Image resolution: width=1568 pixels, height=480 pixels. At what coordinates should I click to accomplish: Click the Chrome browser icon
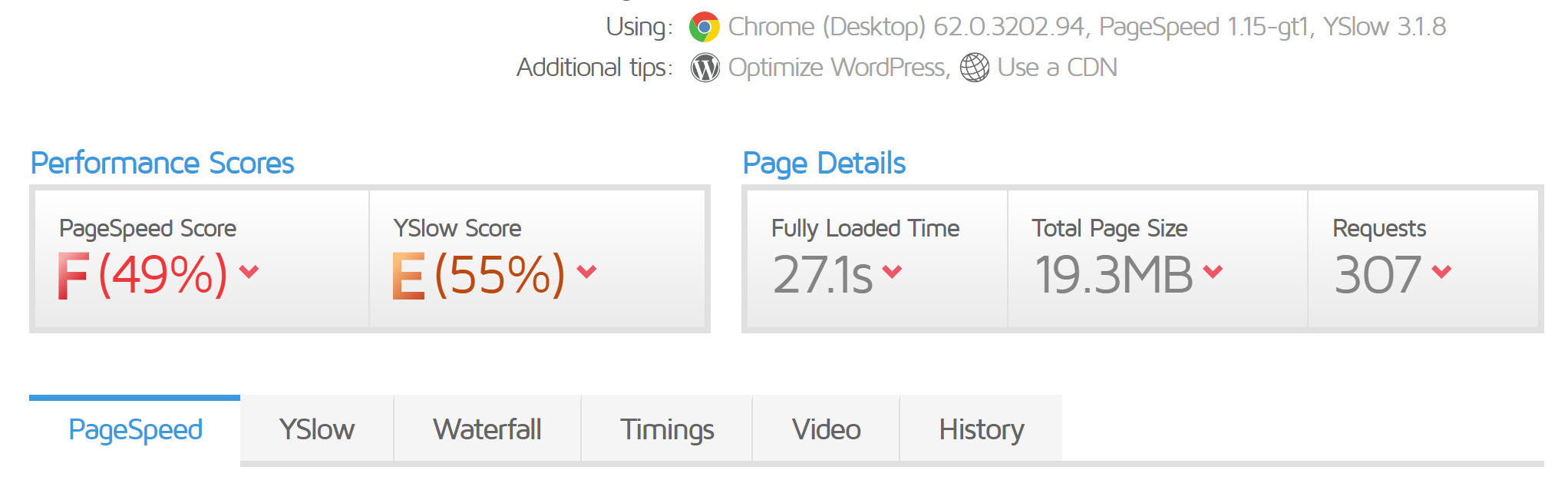[704, 27]
